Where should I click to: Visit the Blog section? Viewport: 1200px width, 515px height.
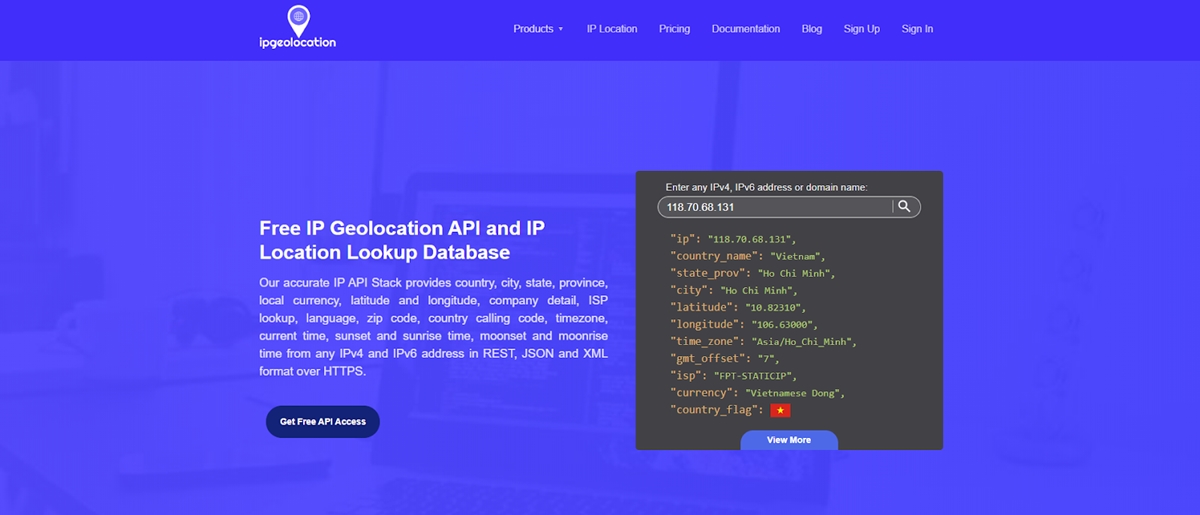(811, 29)
